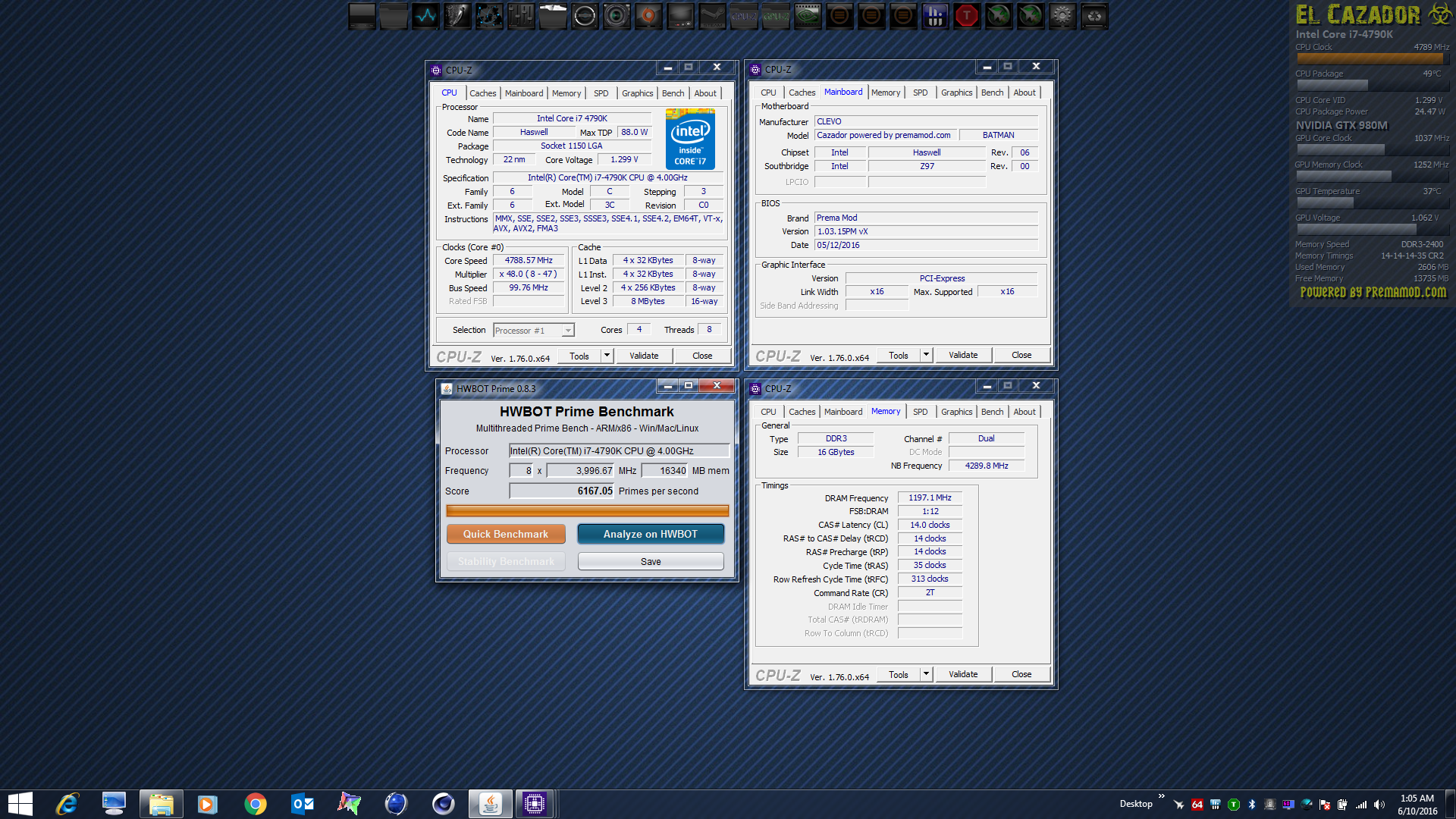
Task: Click Validate in top-left CPU-Z window
Action: click(644, 356)
